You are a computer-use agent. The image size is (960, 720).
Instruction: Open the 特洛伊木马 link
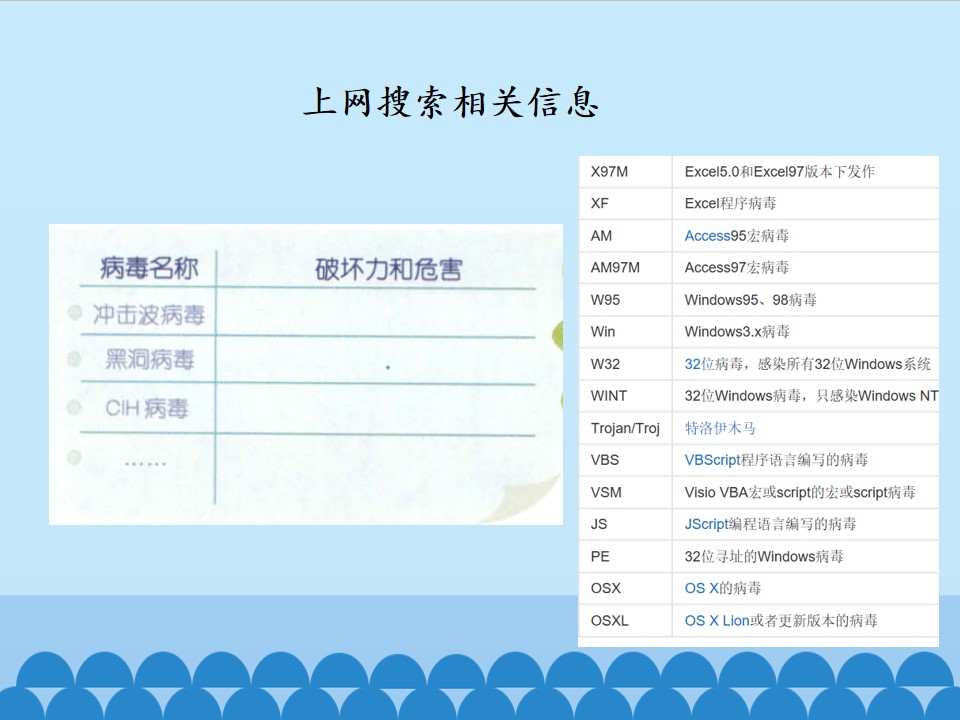tap(720, 428)
